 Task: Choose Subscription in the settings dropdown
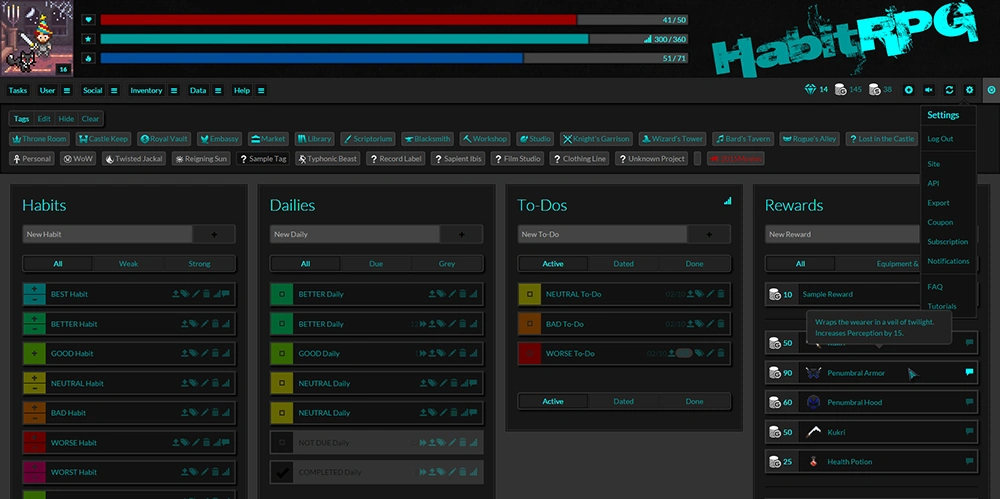[948, 242]
